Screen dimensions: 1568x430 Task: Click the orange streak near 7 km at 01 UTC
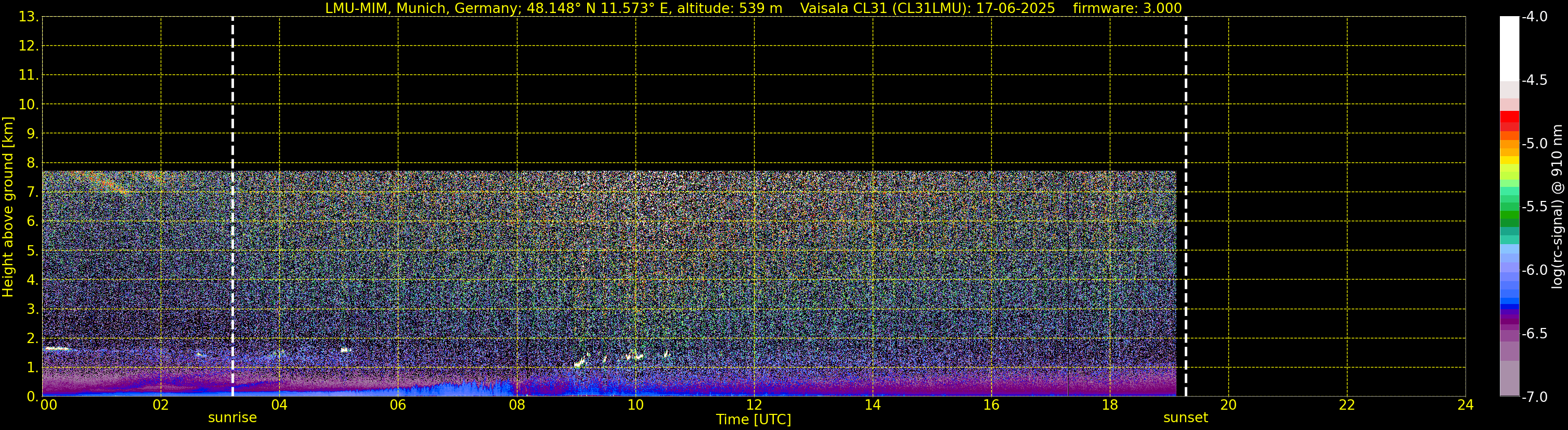tap(110, 183)
